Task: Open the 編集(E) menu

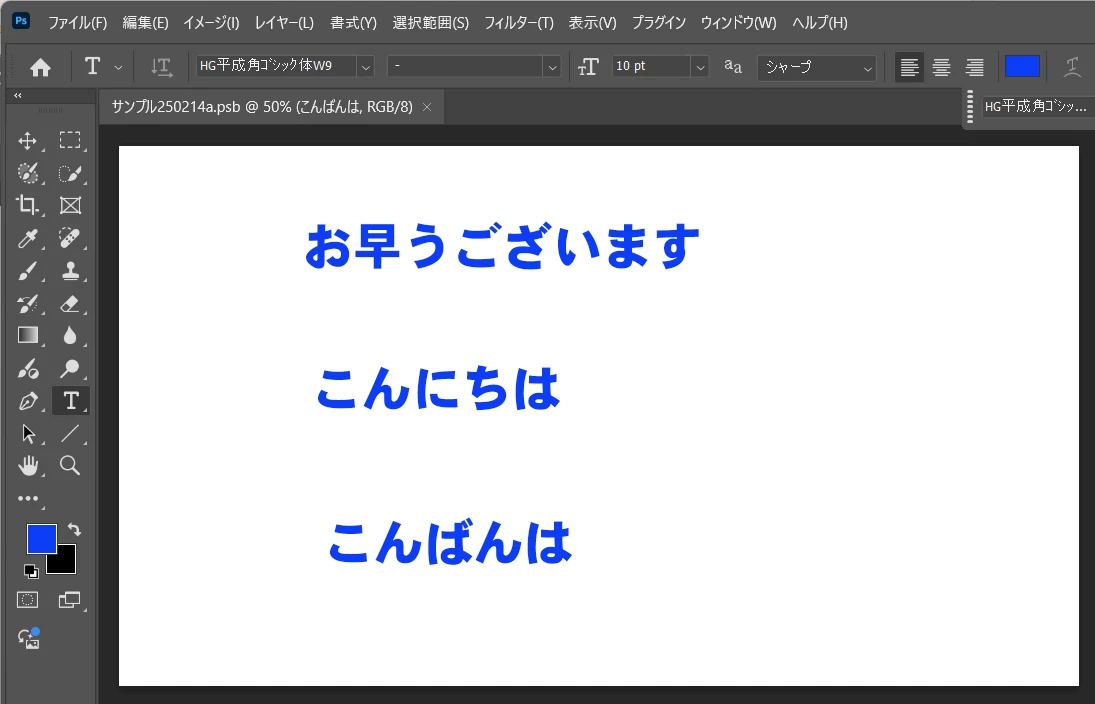Action: 145,23
